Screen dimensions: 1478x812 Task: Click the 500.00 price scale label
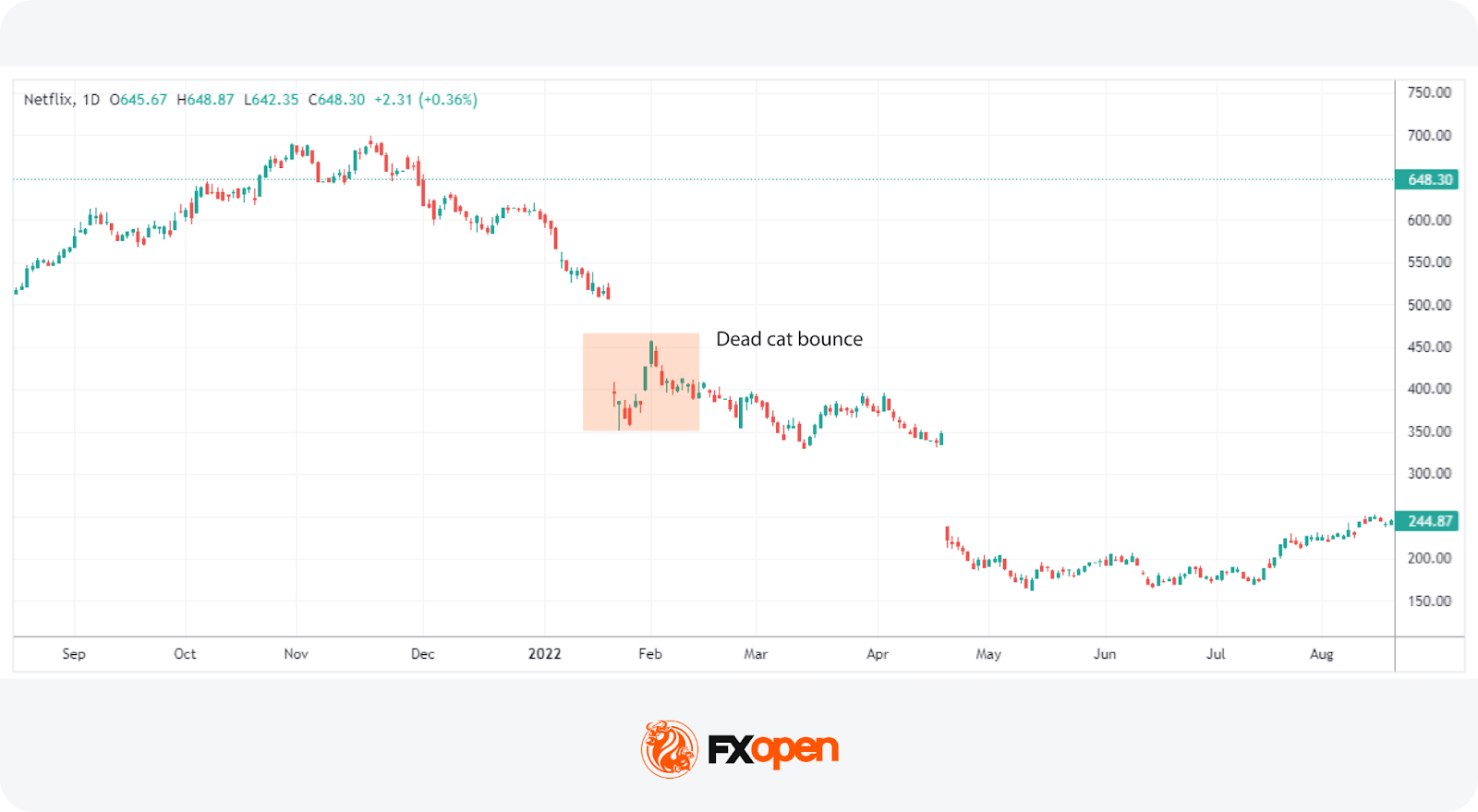tap(1429, 305)
